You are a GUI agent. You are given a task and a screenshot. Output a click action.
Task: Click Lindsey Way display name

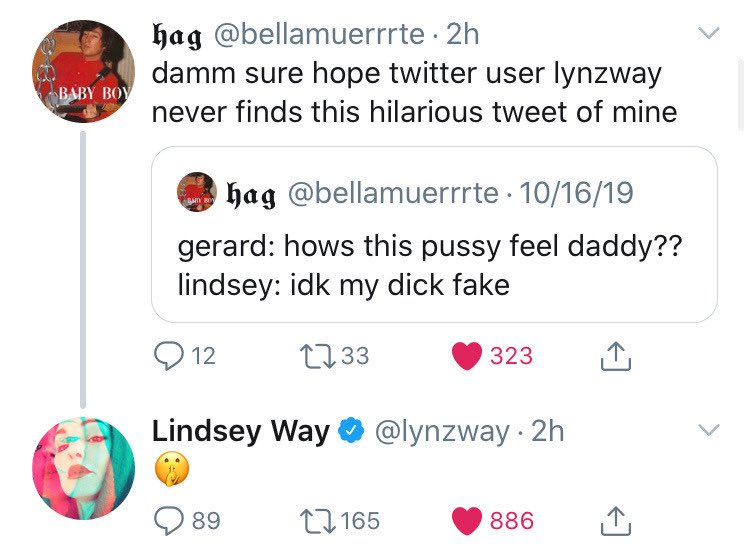click(x=240, y=431)
